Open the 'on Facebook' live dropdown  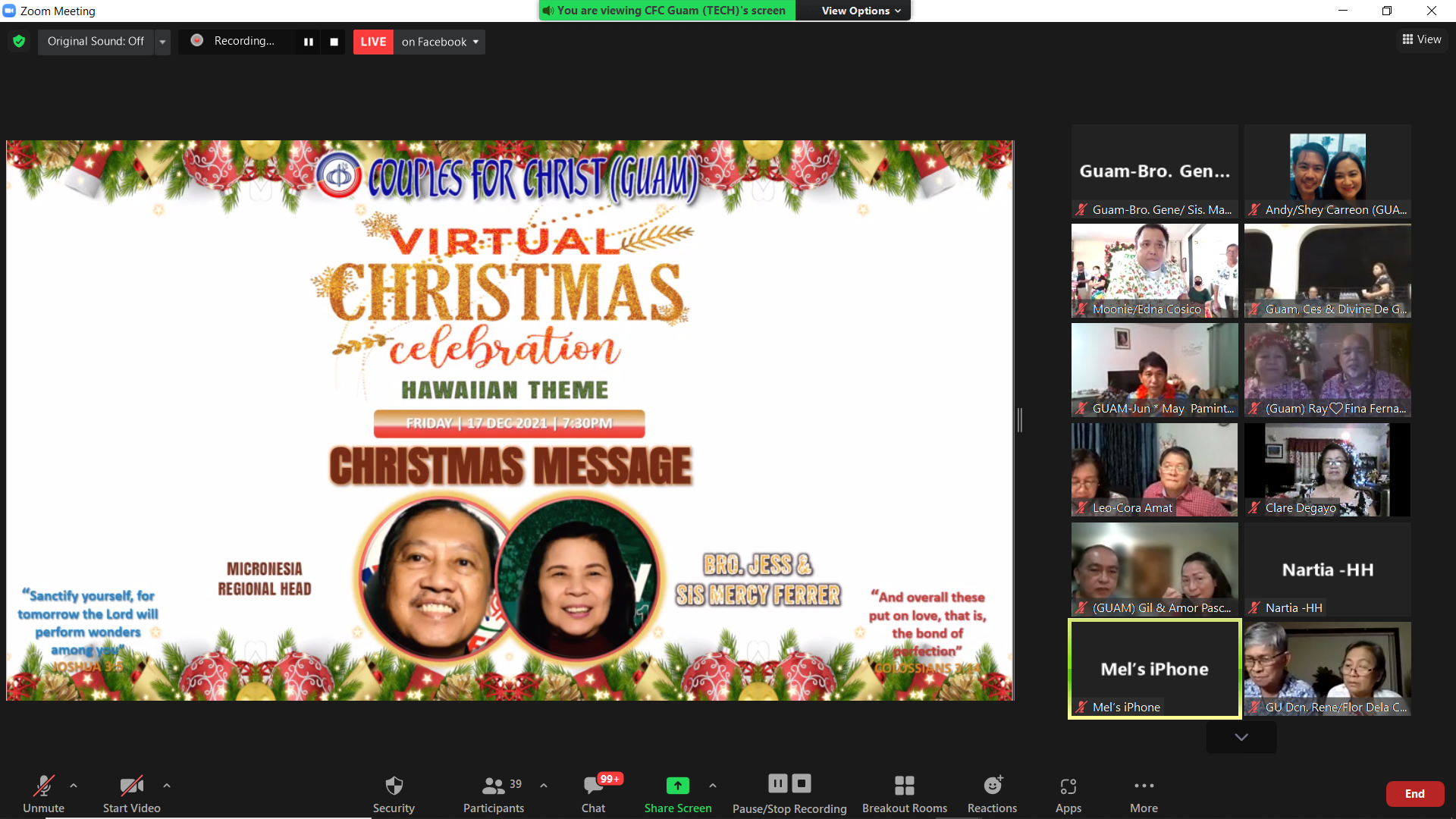click(440, 42)
